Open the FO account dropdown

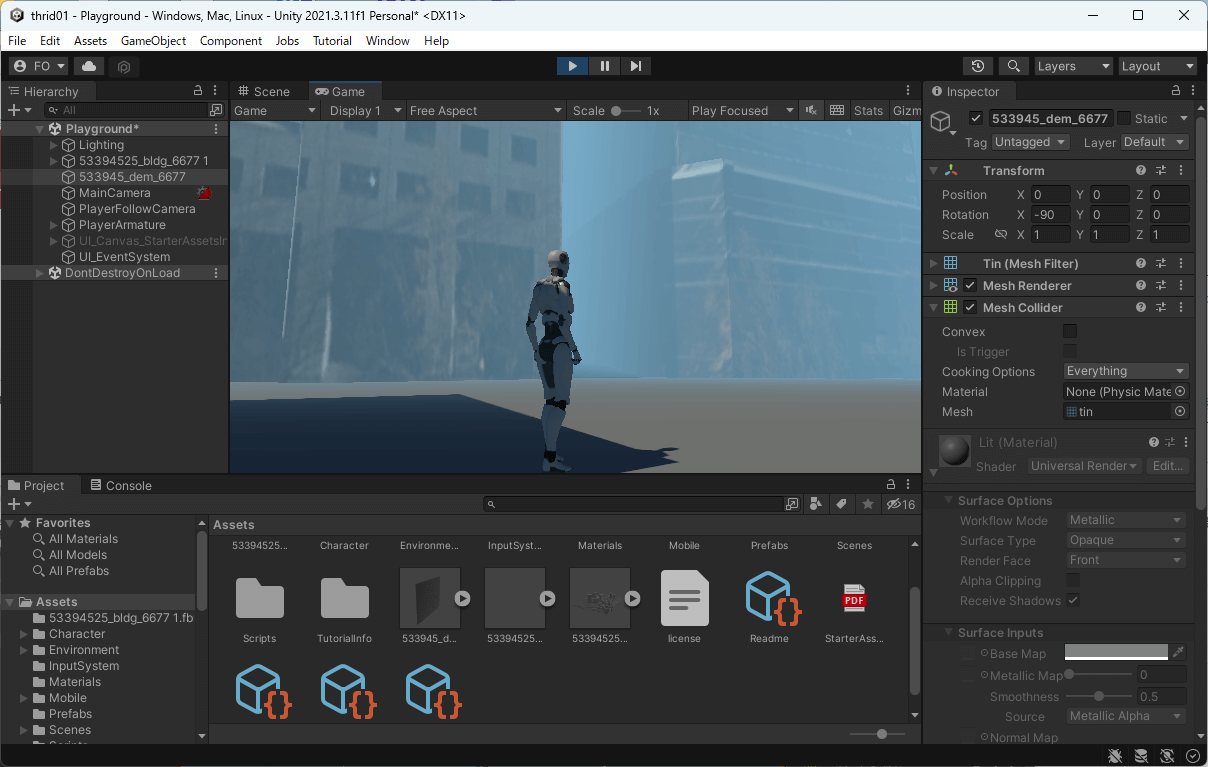point(39,66)
